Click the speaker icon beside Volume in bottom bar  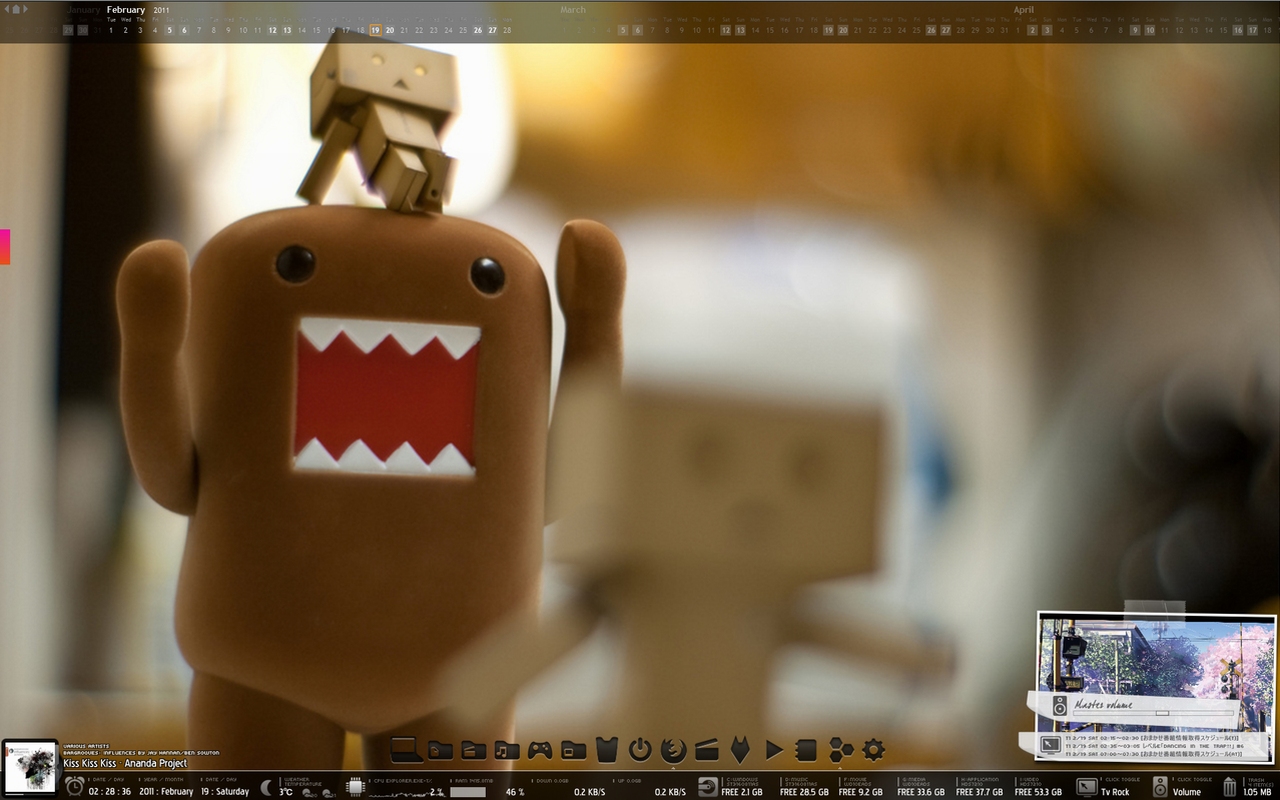point(1160,787)
